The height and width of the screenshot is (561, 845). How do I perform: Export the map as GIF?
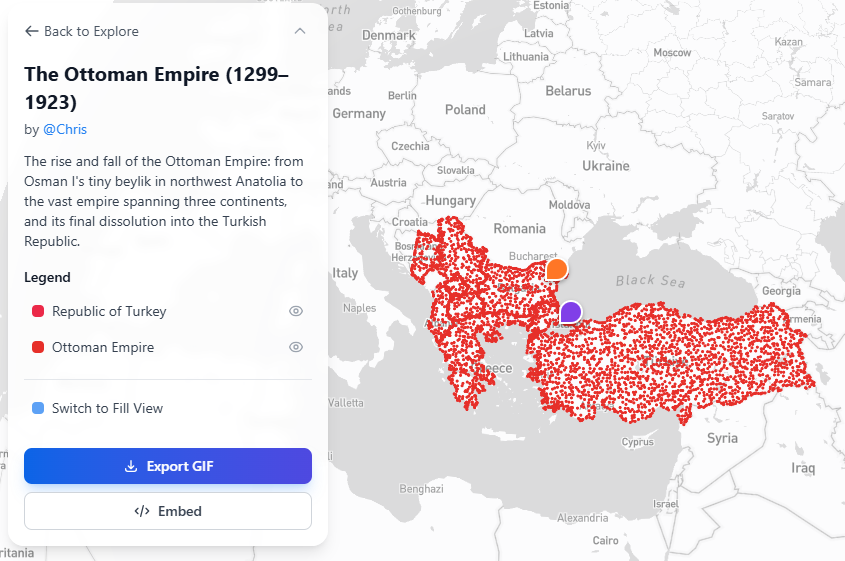pyautogui.click(x=168, y=466)
